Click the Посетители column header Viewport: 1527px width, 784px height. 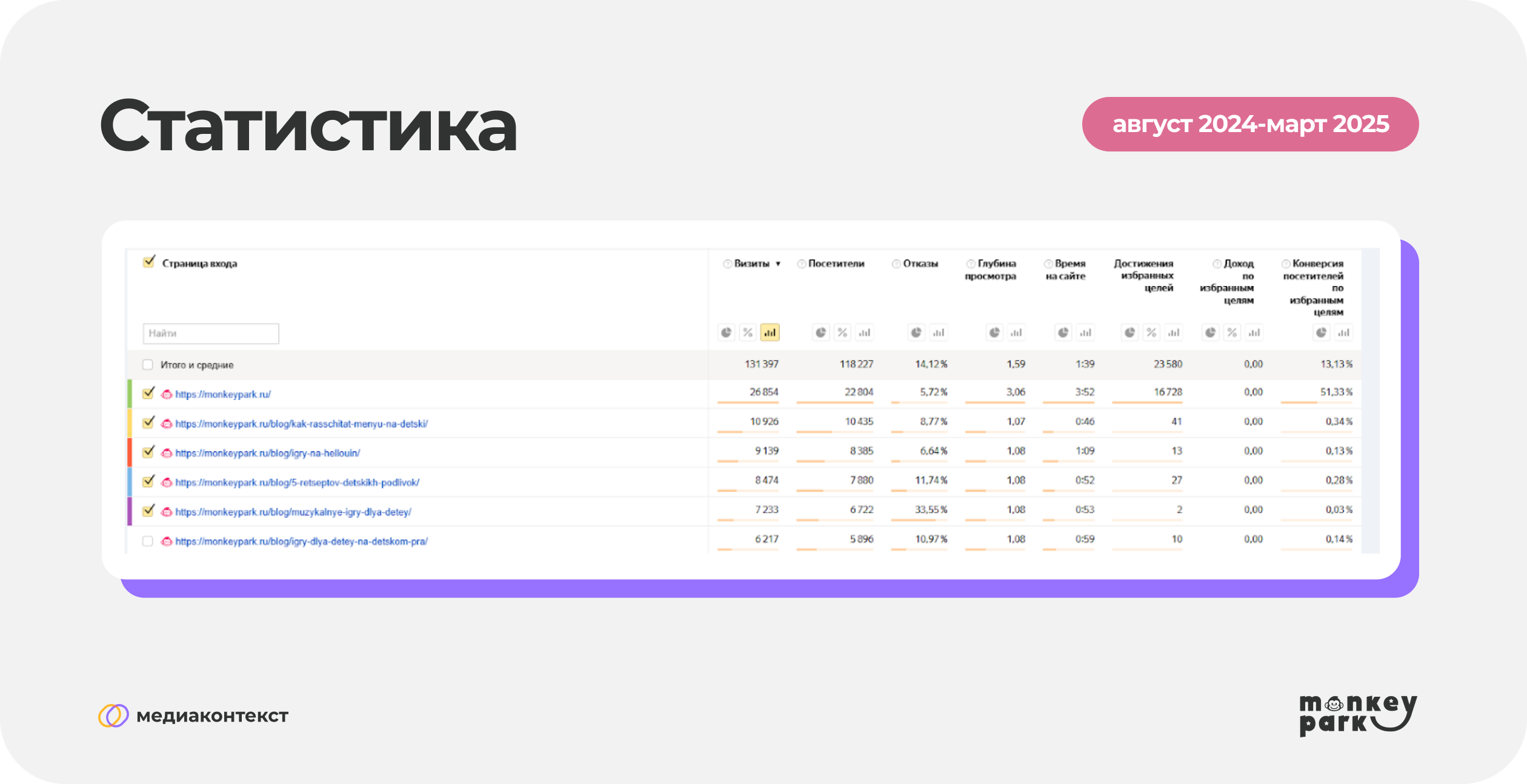coord(836,264)
